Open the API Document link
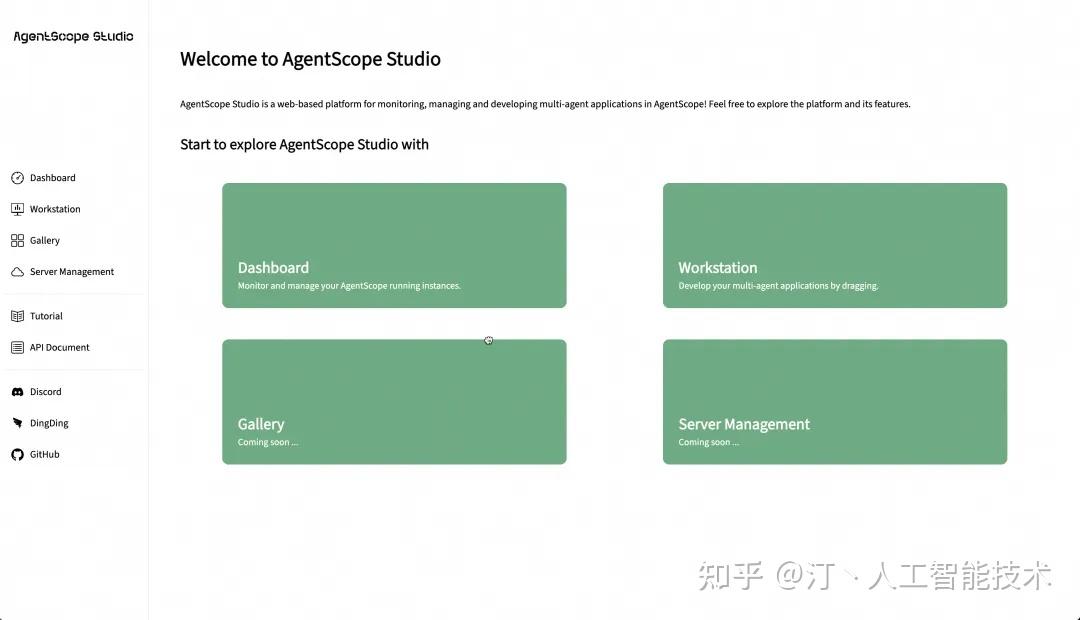The height and width of the screenshot is (620, 1080). pyautogui.click(x=58, y=347)
